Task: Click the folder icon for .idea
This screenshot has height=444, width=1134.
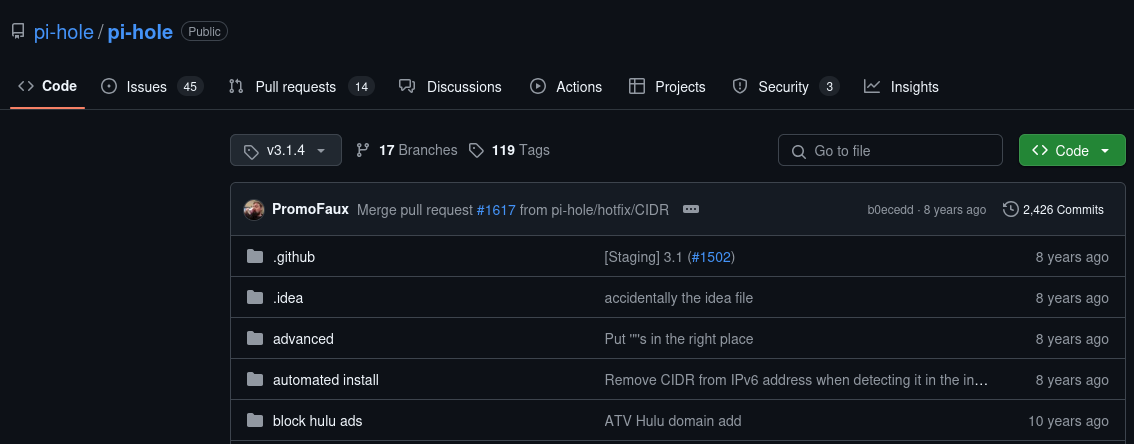Action: tap(255, 297)
